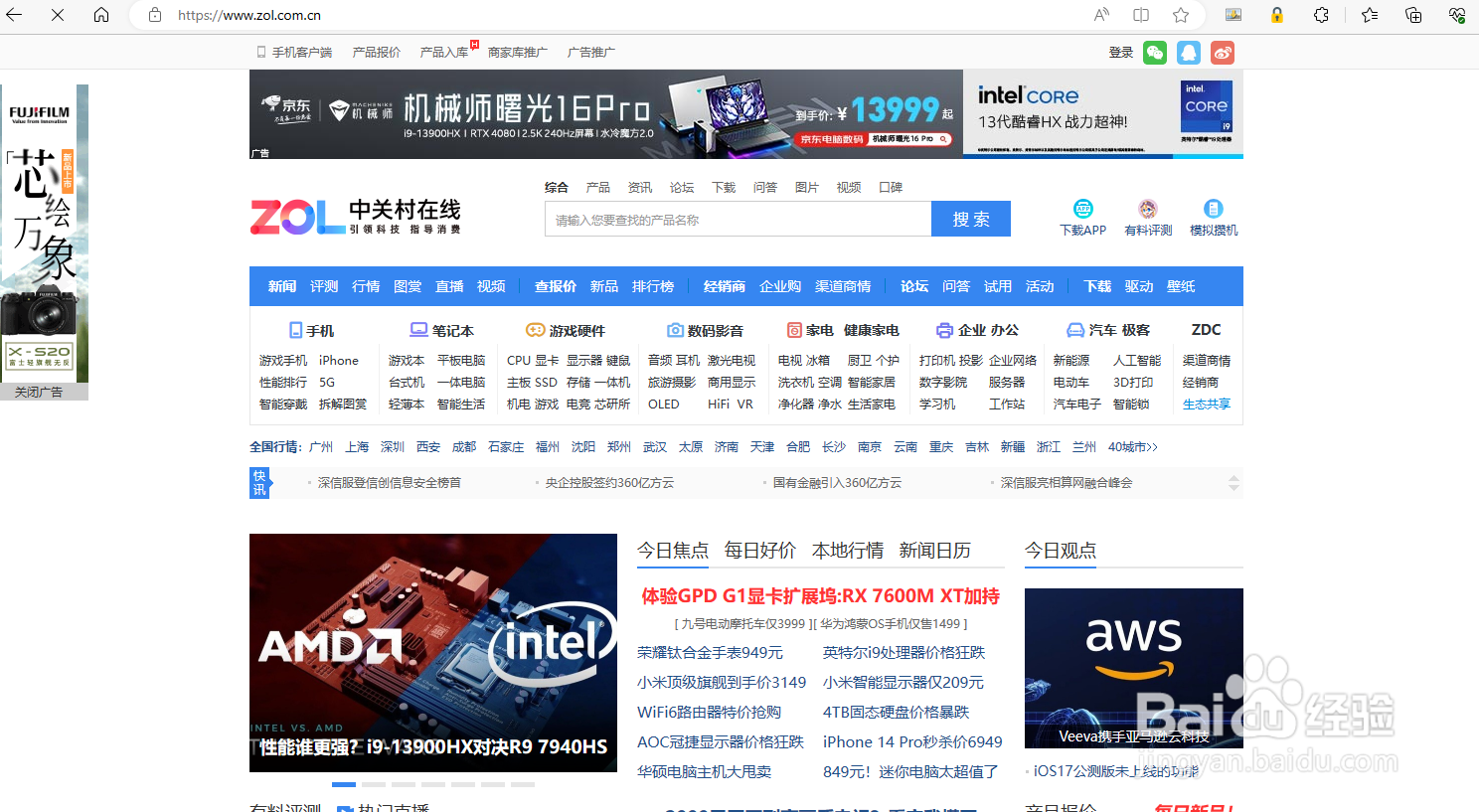Open 企业 办公 category with printer icon

977,330
